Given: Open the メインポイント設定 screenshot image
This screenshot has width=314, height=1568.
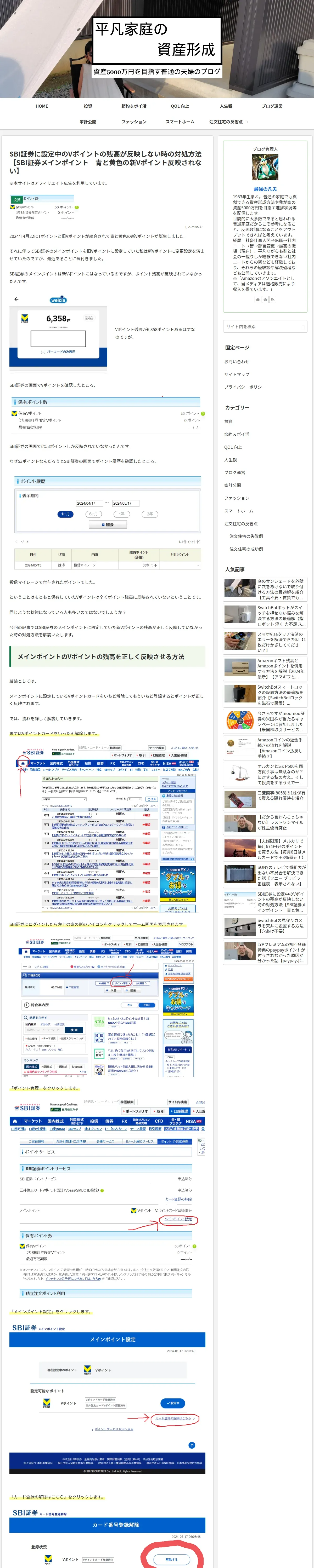Looking at the screenshot, I should point(107,1398).
